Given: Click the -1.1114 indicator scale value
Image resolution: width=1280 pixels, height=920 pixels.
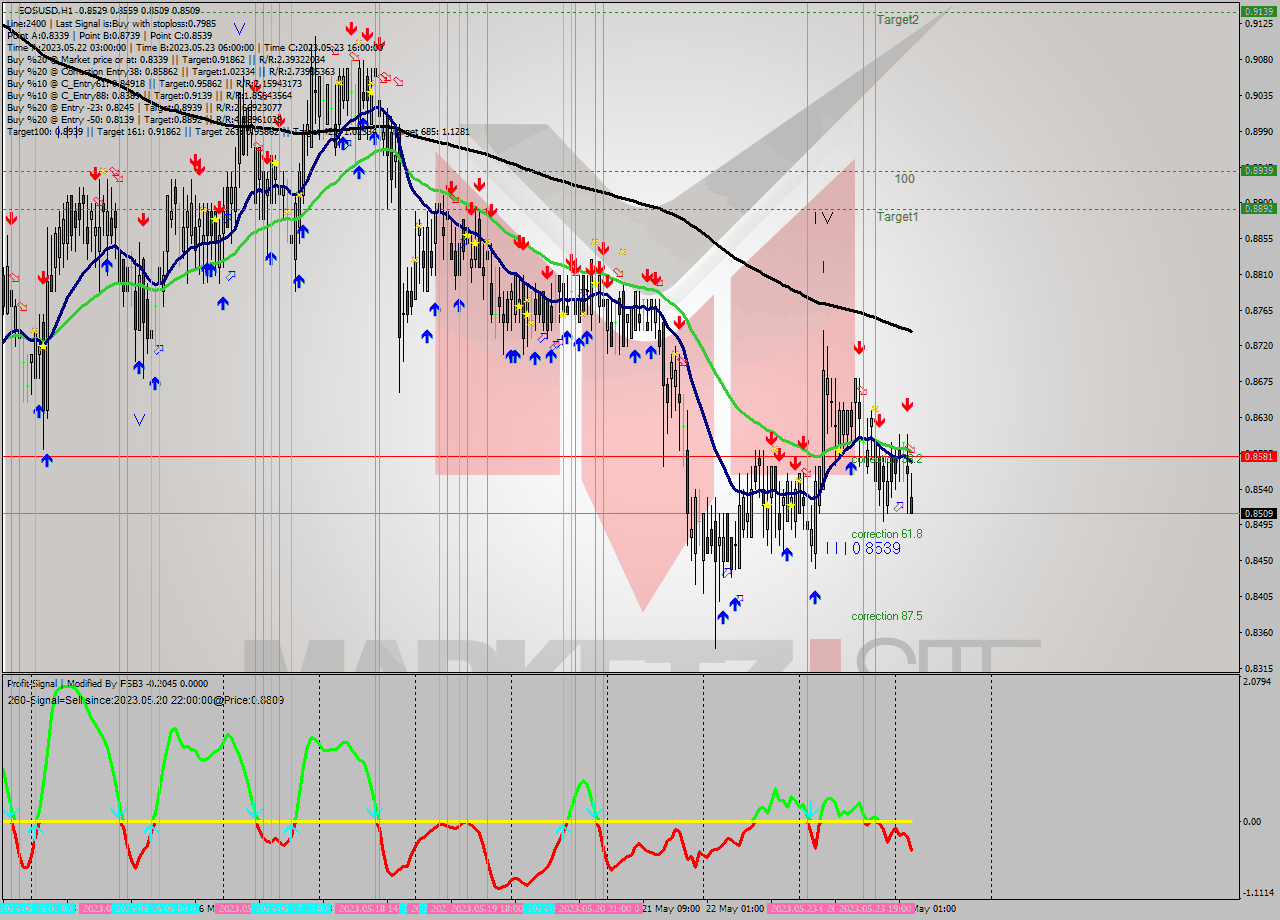Looking at the screenshot, I should (x=1258, y=893).
